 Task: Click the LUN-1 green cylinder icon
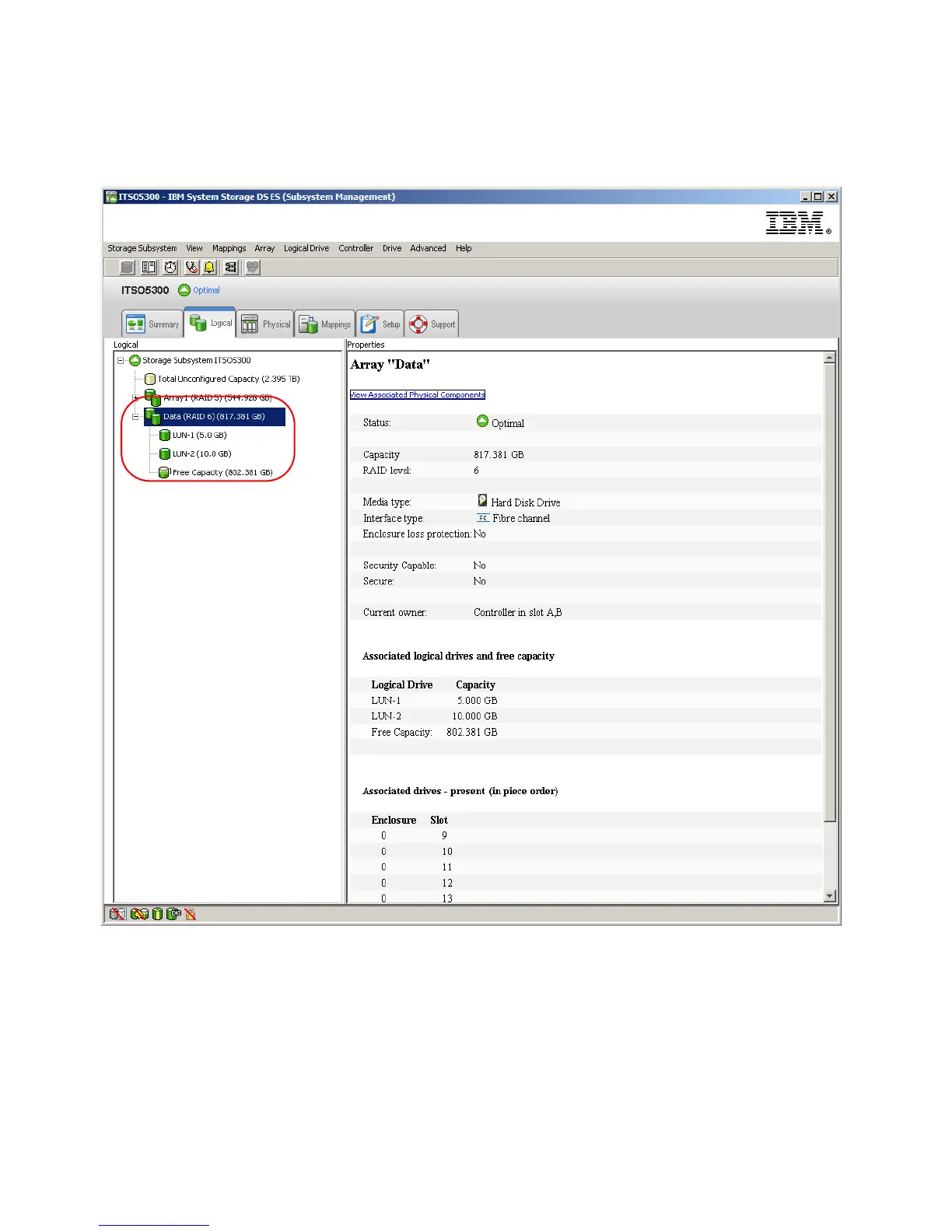click(x=165, y=436)
